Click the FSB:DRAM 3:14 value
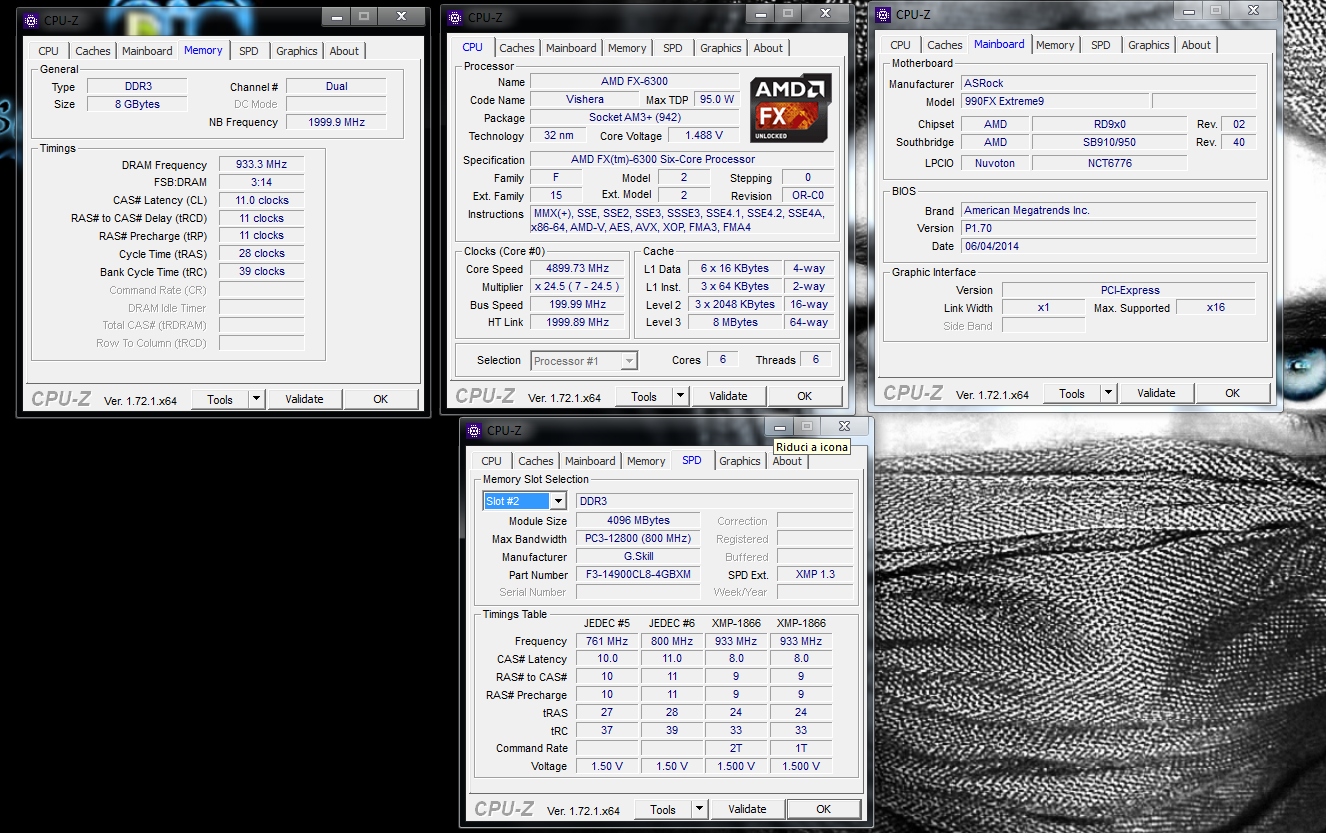The height and width of the screenshot is (833, 1326). tap(261, 183)
